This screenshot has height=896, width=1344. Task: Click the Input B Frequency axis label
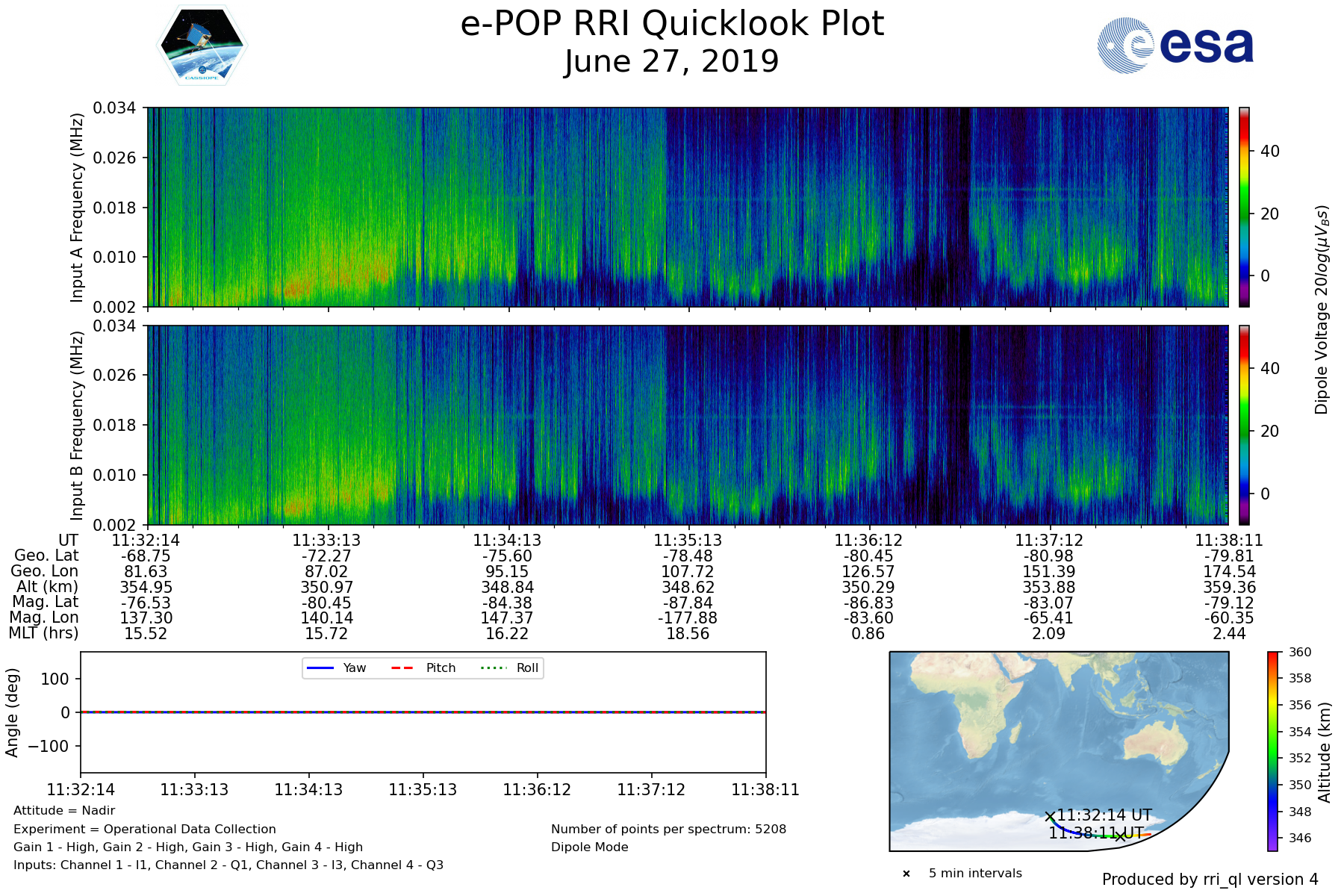coord(77,426)
